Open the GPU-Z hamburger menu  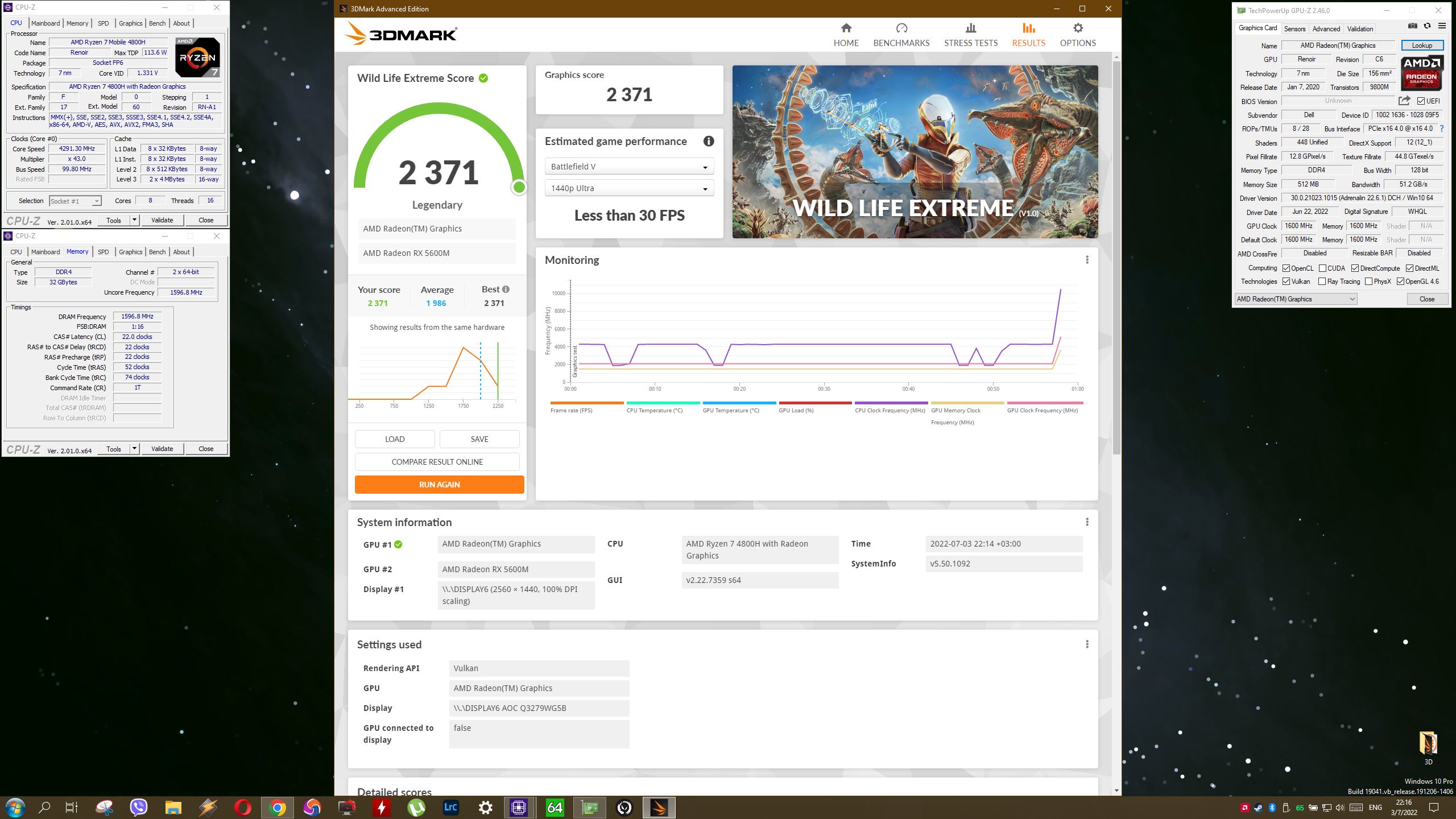tap(1442, 26)
